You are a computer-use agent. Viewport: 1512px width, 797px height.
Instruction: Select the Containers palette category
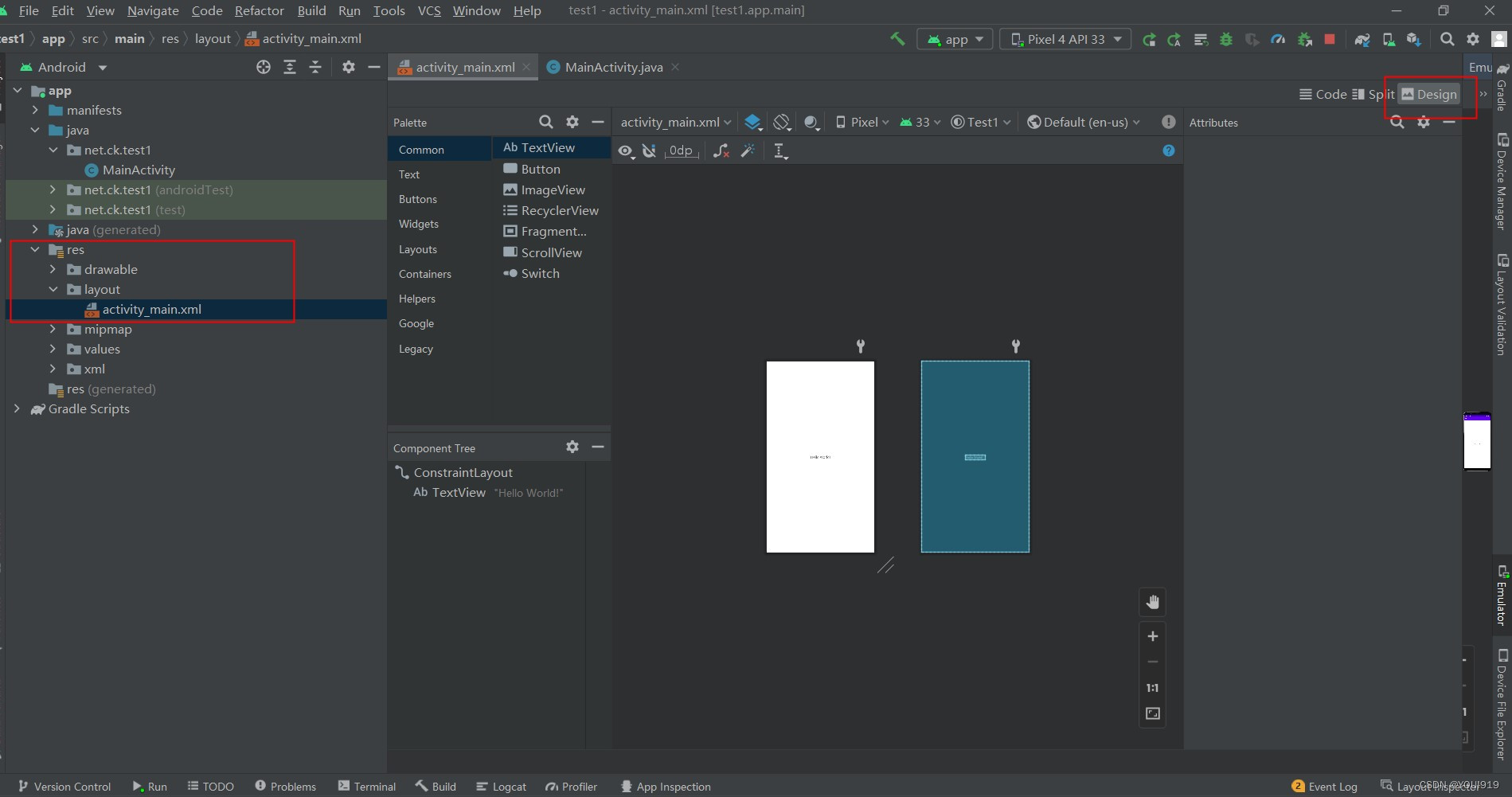[425, 274]
